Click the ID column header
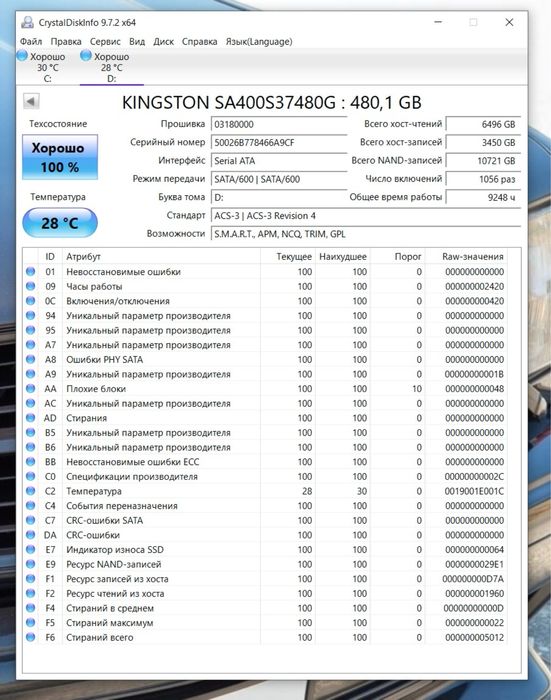 pyautogui.click(x=50, y=257)
